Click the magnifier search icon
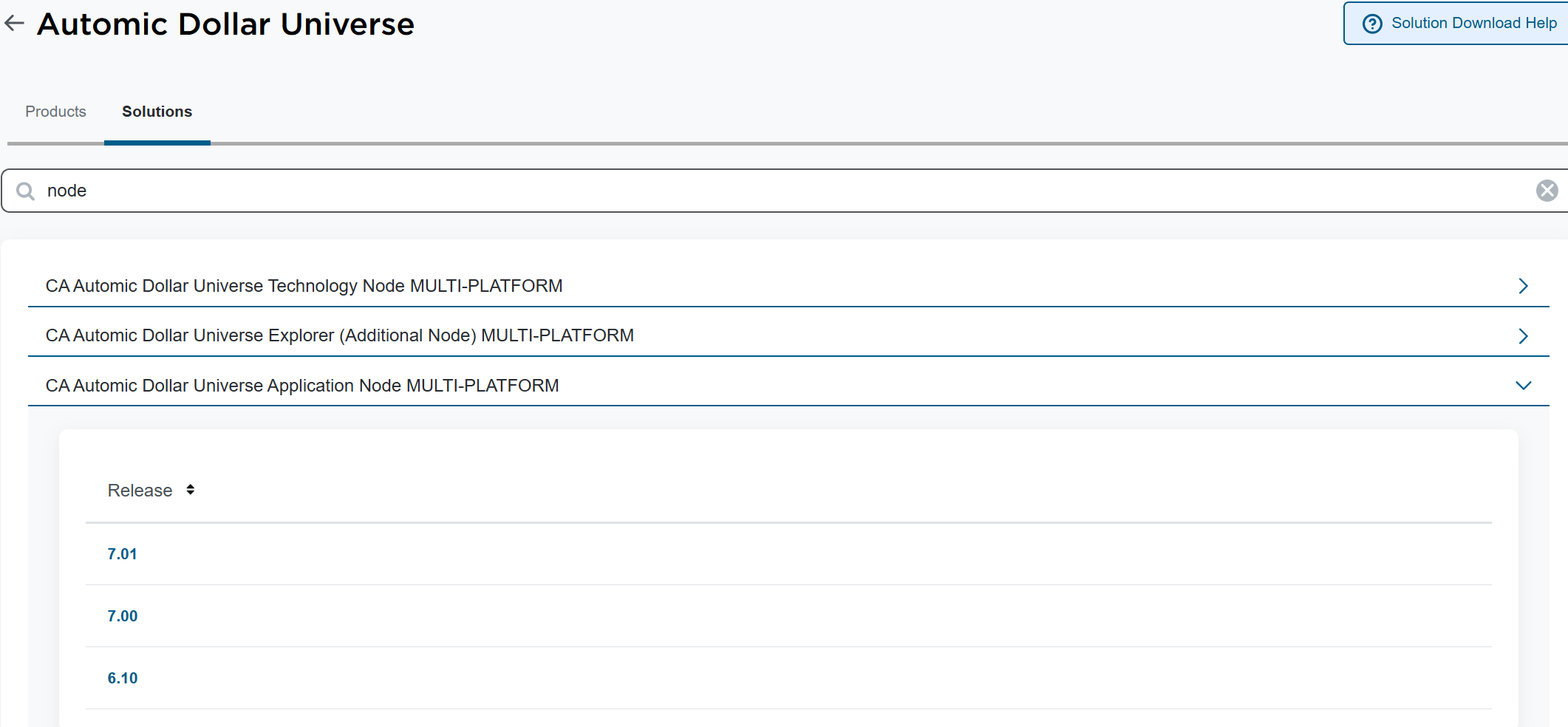 (26, 191)
